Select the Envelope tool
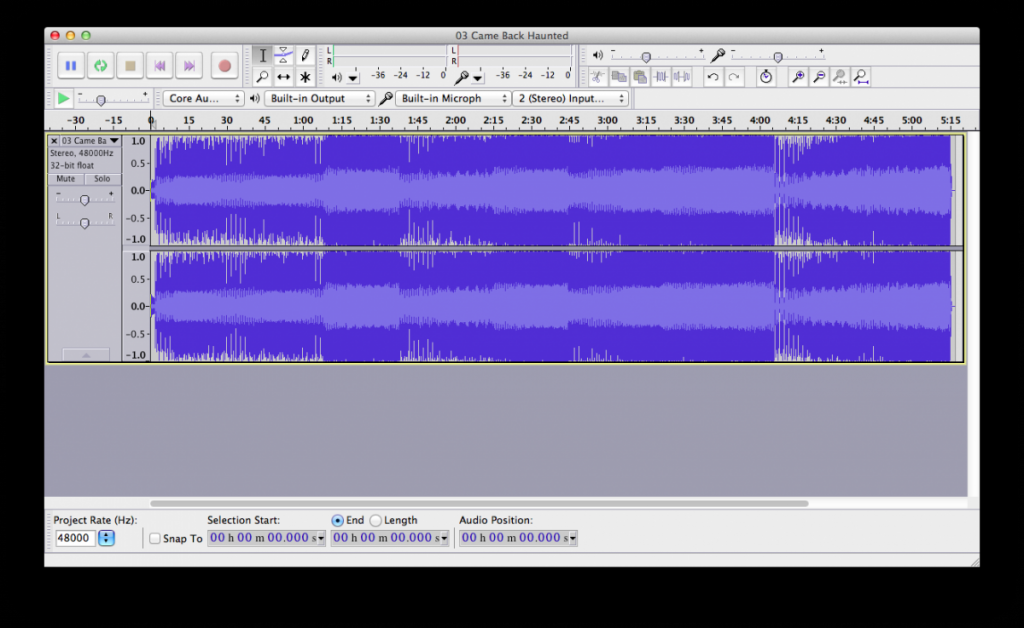1024x628 pixels. [283, 55]
